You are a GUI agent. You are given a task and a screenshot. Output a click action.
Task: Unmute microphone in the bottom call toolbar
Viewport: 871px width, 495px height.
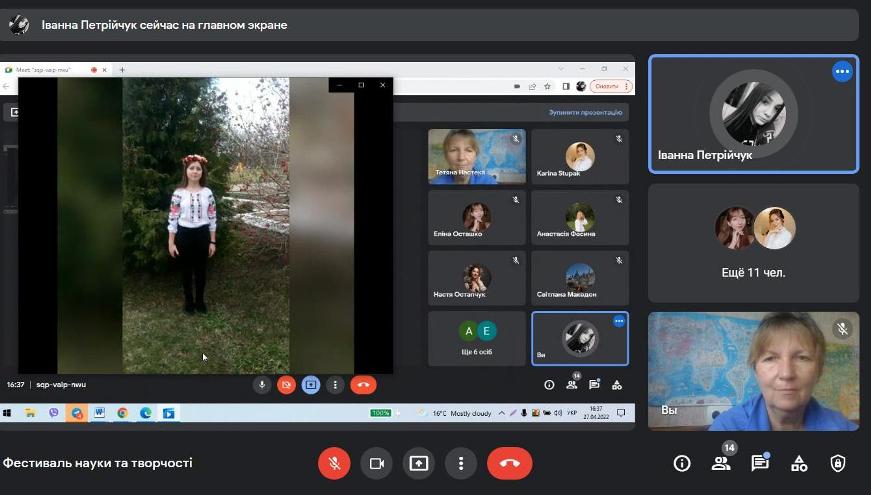click(x=334, y=463)
